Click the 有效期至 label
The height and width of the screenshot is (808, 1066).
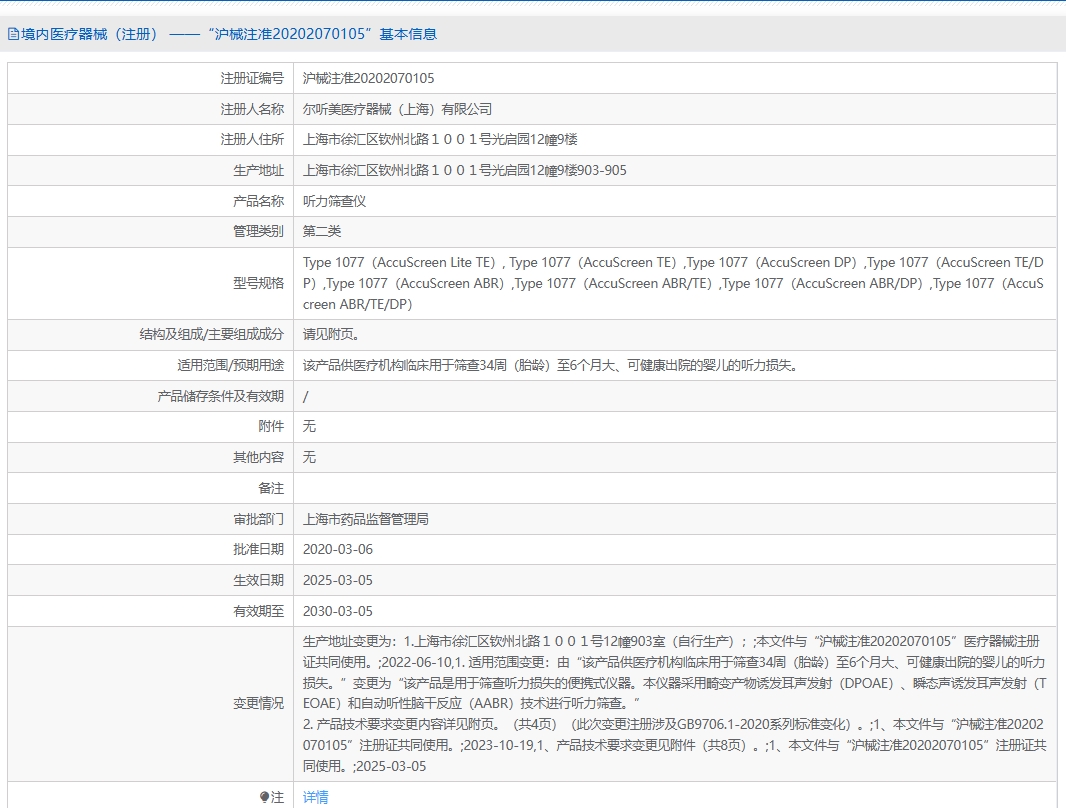[258, 611]
